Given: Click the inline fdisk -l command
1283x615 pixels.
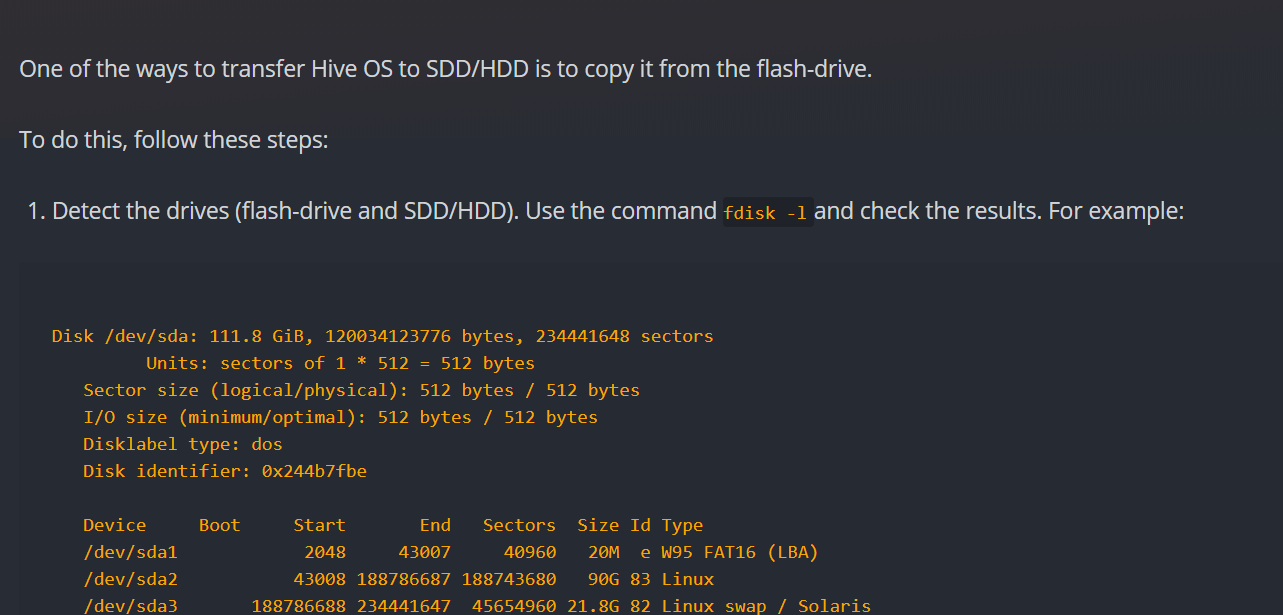Looking at the screenshot, I should tap(767, 213).
